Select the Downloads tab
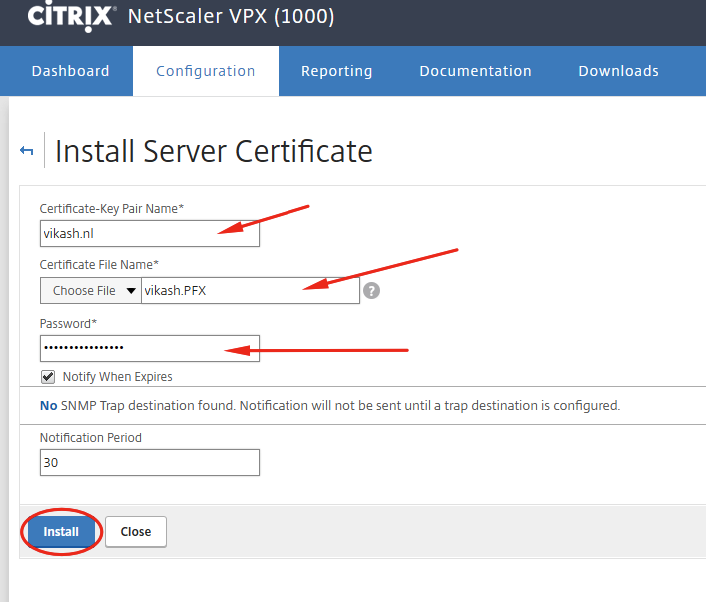Viewport: 706px width, 602px height. (618, 71)
